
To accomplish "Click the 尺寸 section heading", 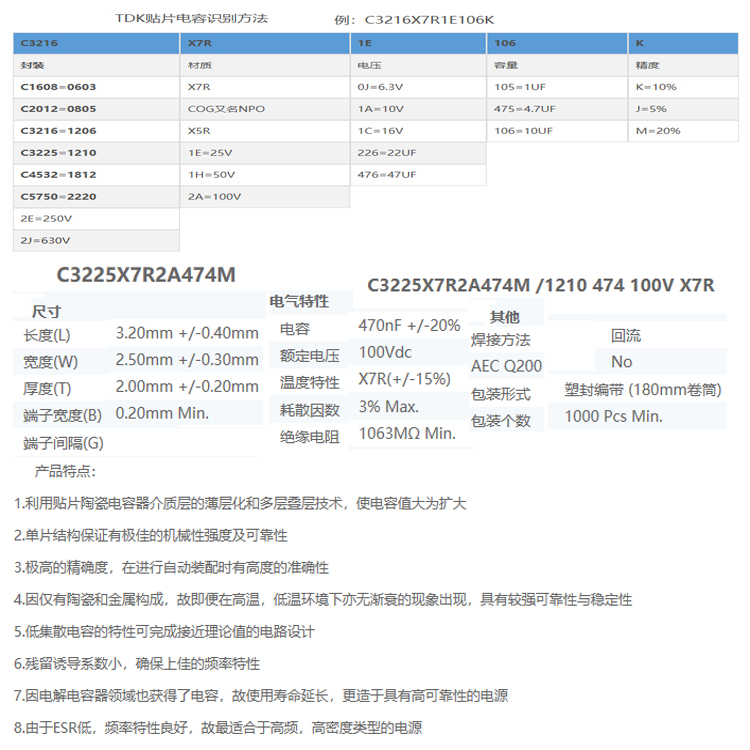I will [x=46, y=312].
